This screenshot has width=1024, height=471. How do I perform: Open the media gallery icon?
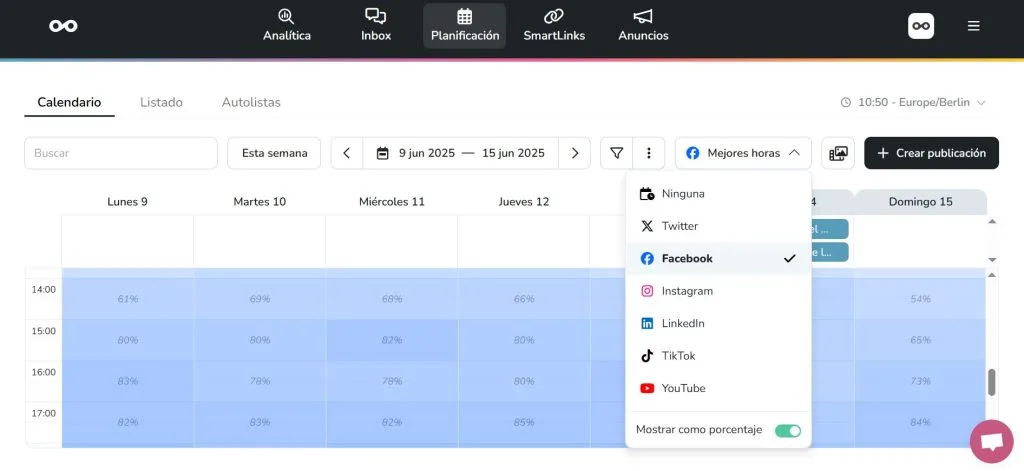click(838, 153)
